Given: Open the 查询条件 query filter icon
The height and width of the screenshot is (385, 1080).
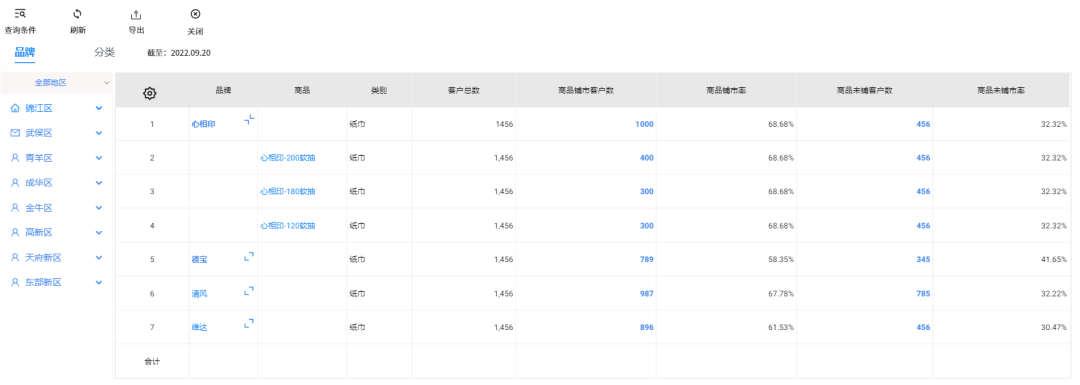Looking at the screenshot, I should (x=20, y=14).
